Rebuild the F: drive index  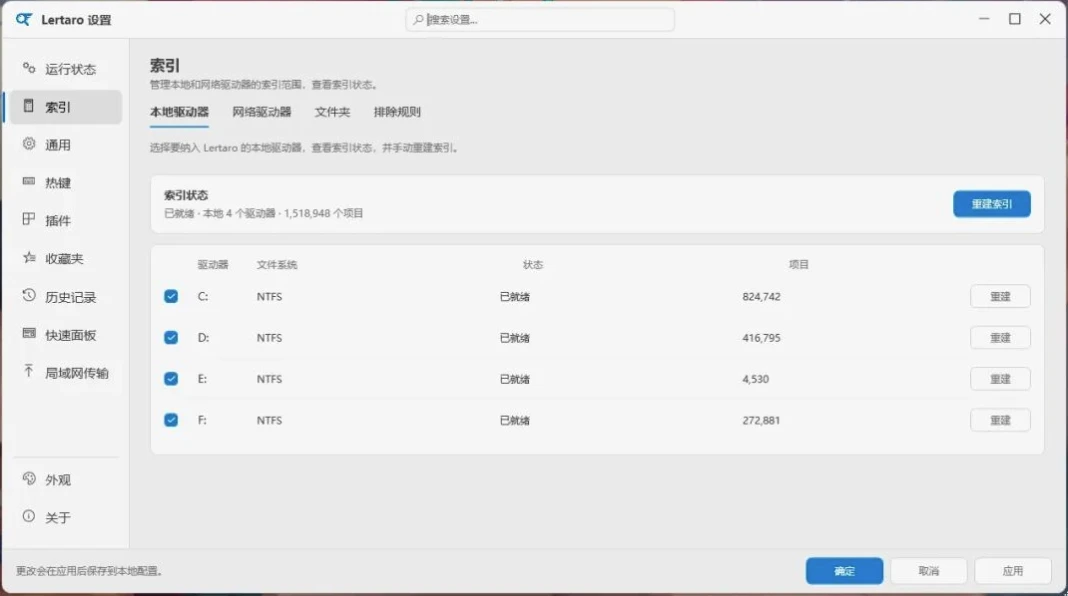1000,420
